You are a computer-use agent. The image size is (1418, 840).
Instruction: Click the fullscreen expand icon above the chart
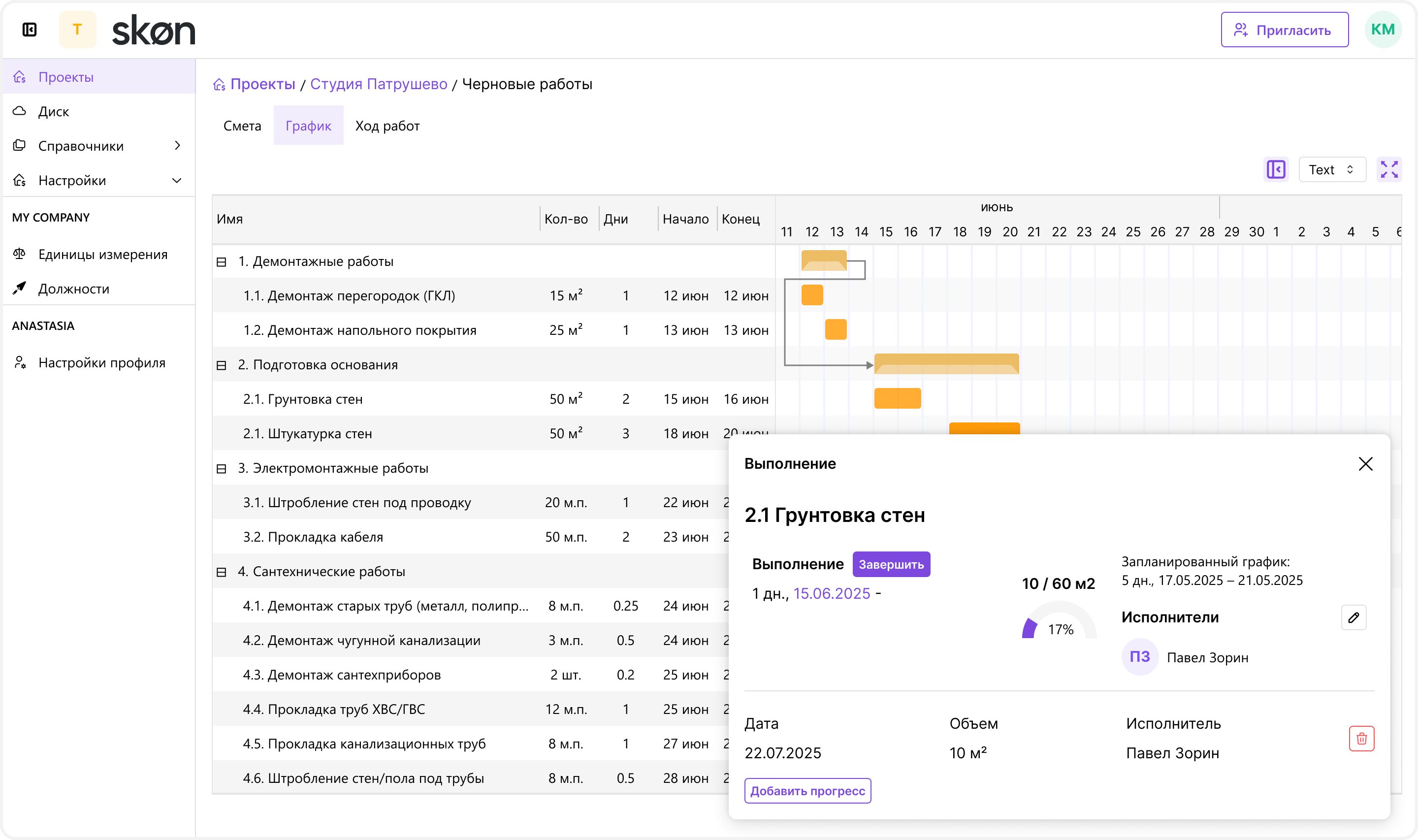[1388, 169]
